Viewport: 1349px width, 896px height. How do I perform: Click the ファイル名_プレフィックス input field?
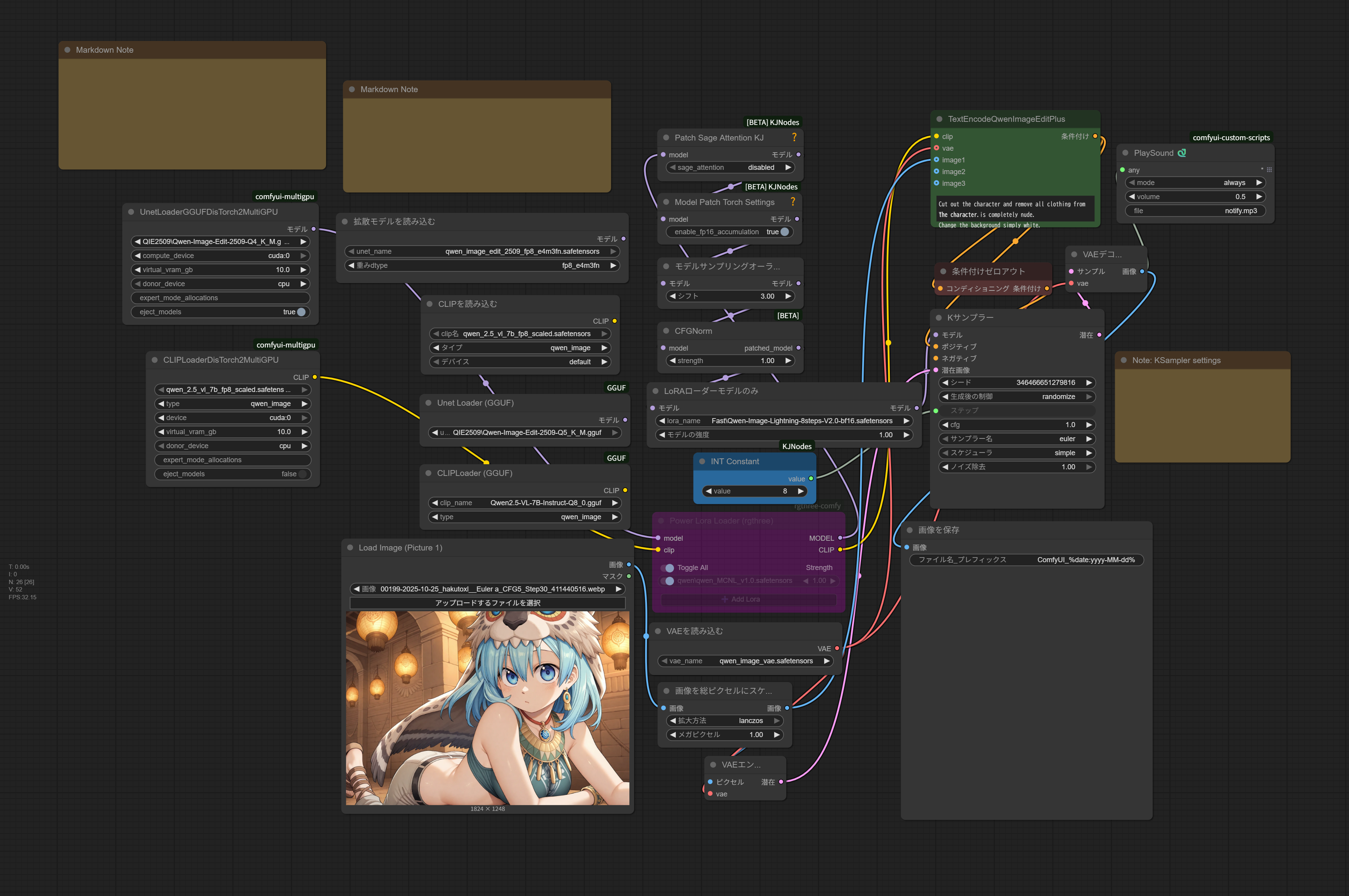coord(1026,559)
